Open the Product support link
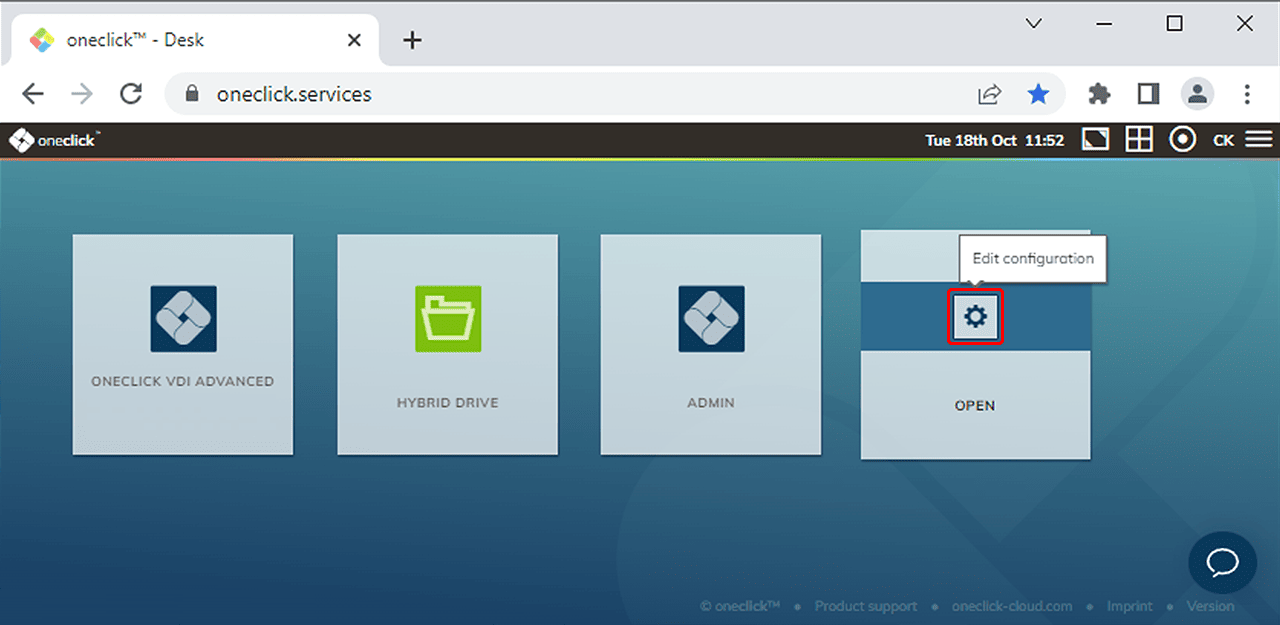The height and width of the screenshot is (625, 1280). click(x=865, y=606)
